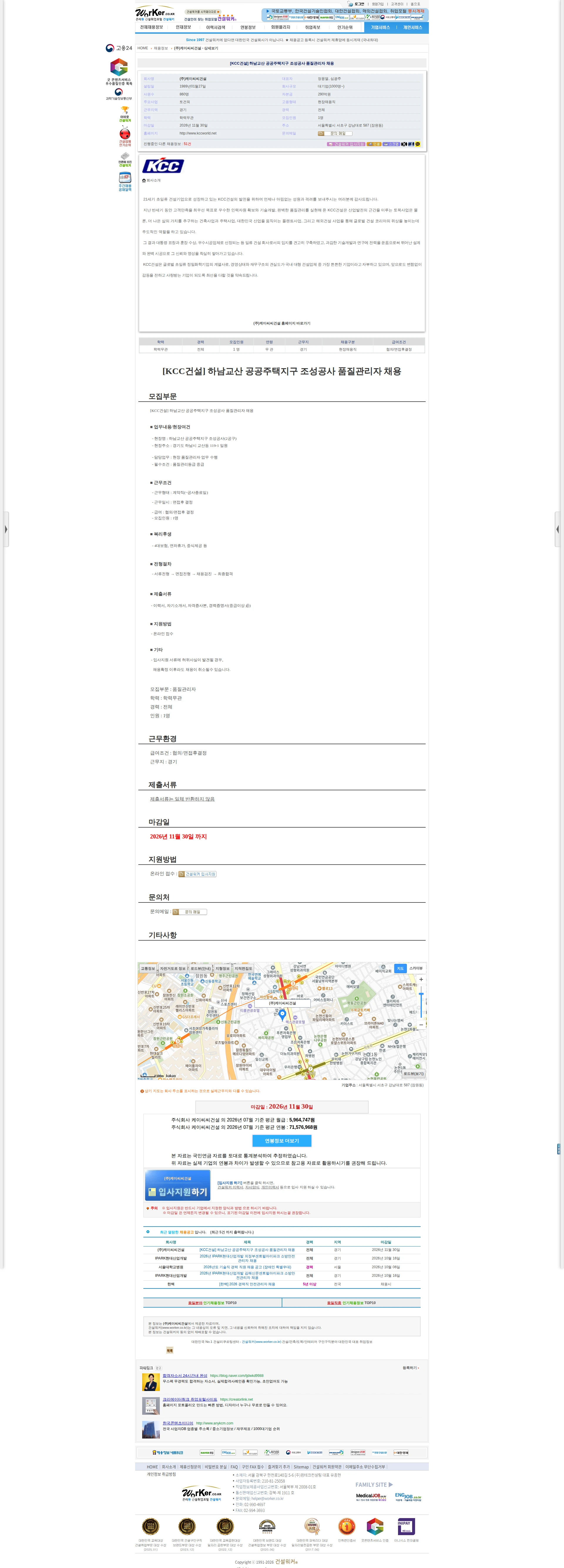Open 서울대학교병원 기술직 경력 직원 채용 posting
Viewport: 564px width, 1568px height.
point(247,1267)
